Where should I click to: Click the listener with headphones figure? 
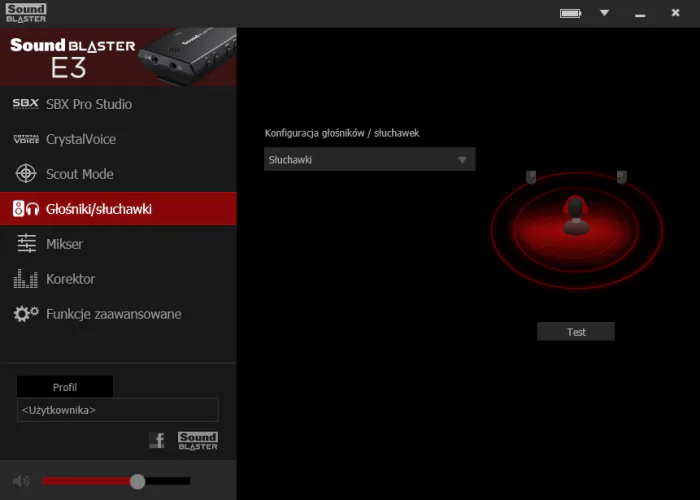576,216
